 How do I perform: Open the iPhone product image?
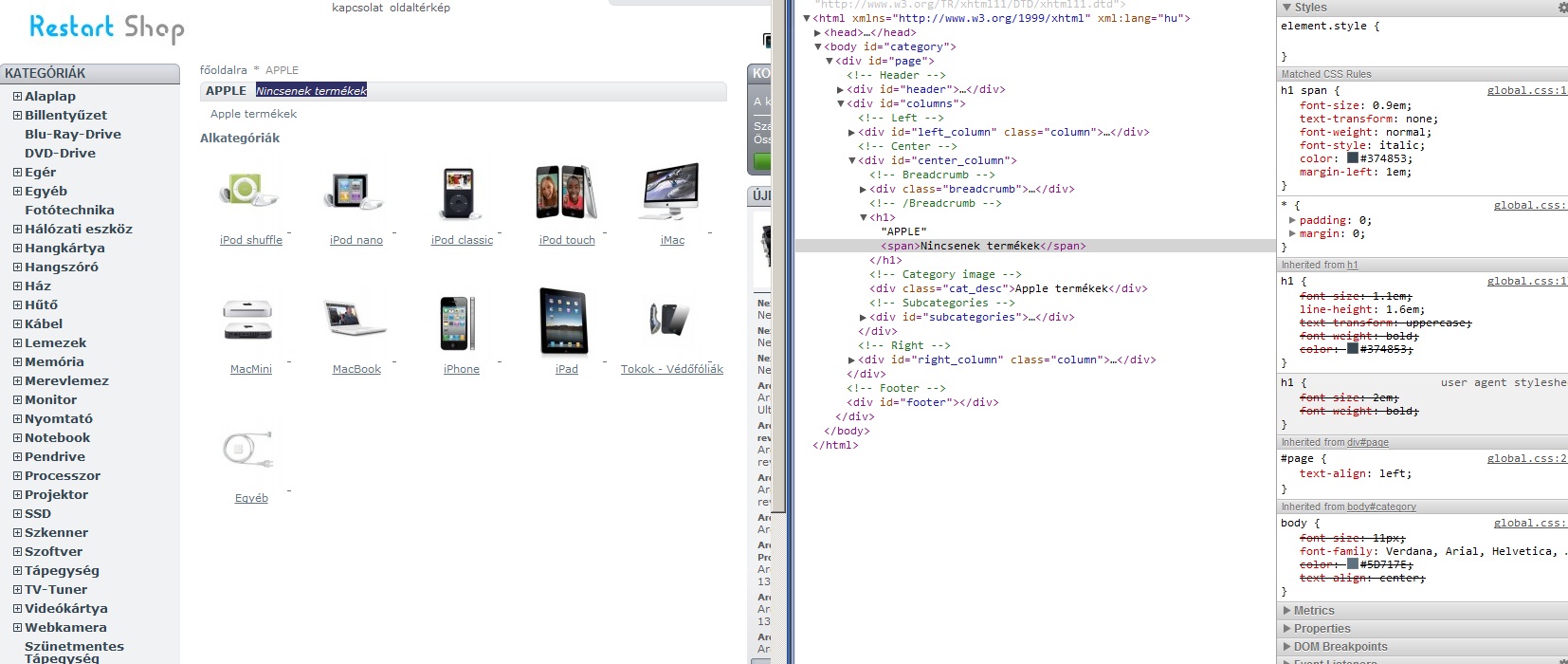click(459, 323)
